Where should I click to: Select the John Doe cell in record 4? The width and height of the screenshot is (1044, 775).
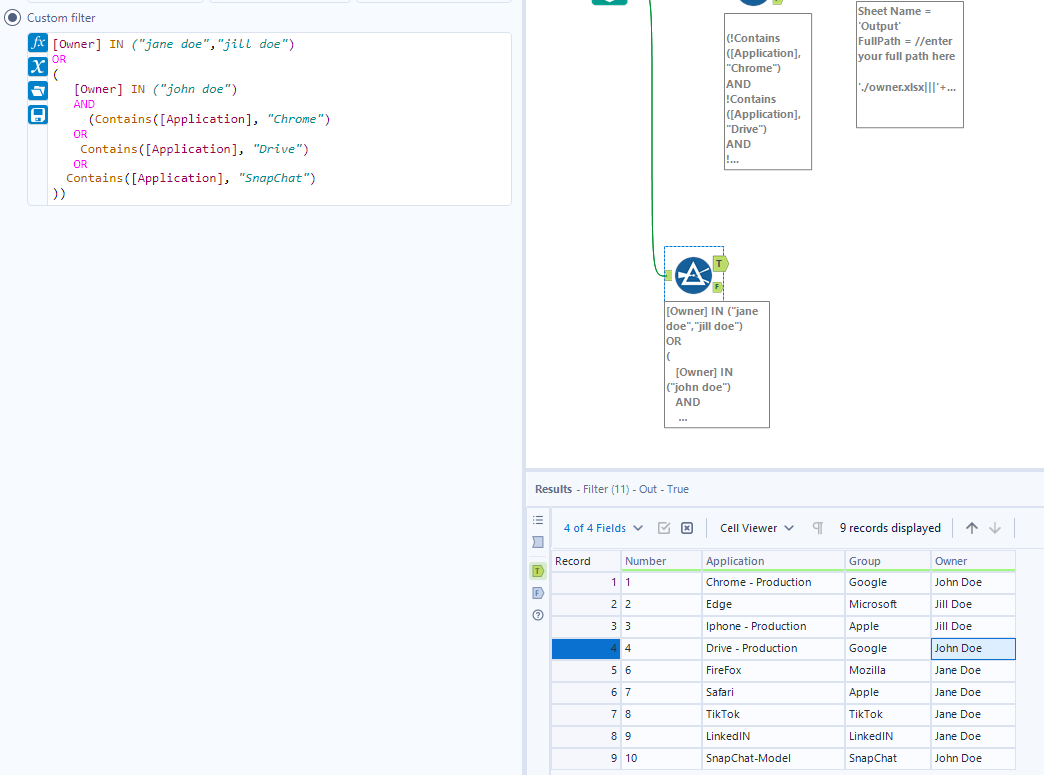[x=972, y=648]
